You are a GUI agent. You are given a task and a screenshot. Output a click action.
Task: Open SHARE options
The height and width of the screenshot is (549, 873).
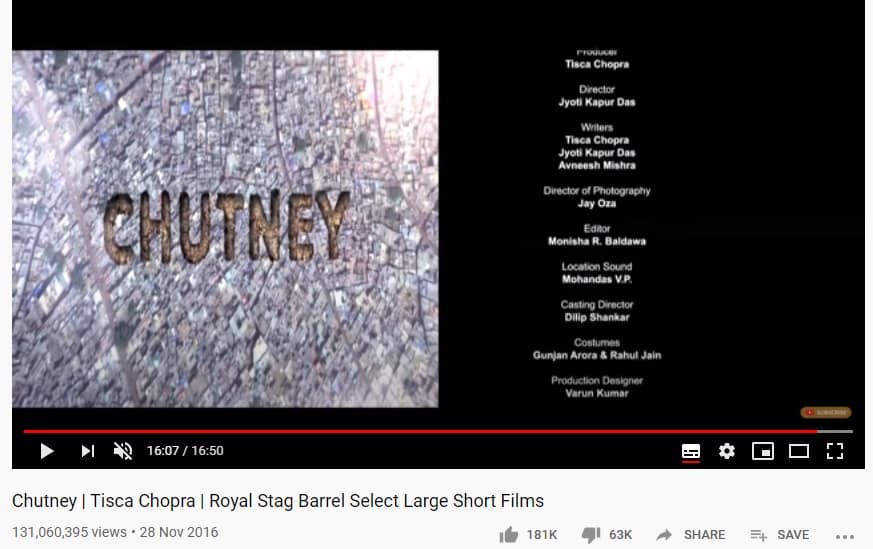coord(704,535)
